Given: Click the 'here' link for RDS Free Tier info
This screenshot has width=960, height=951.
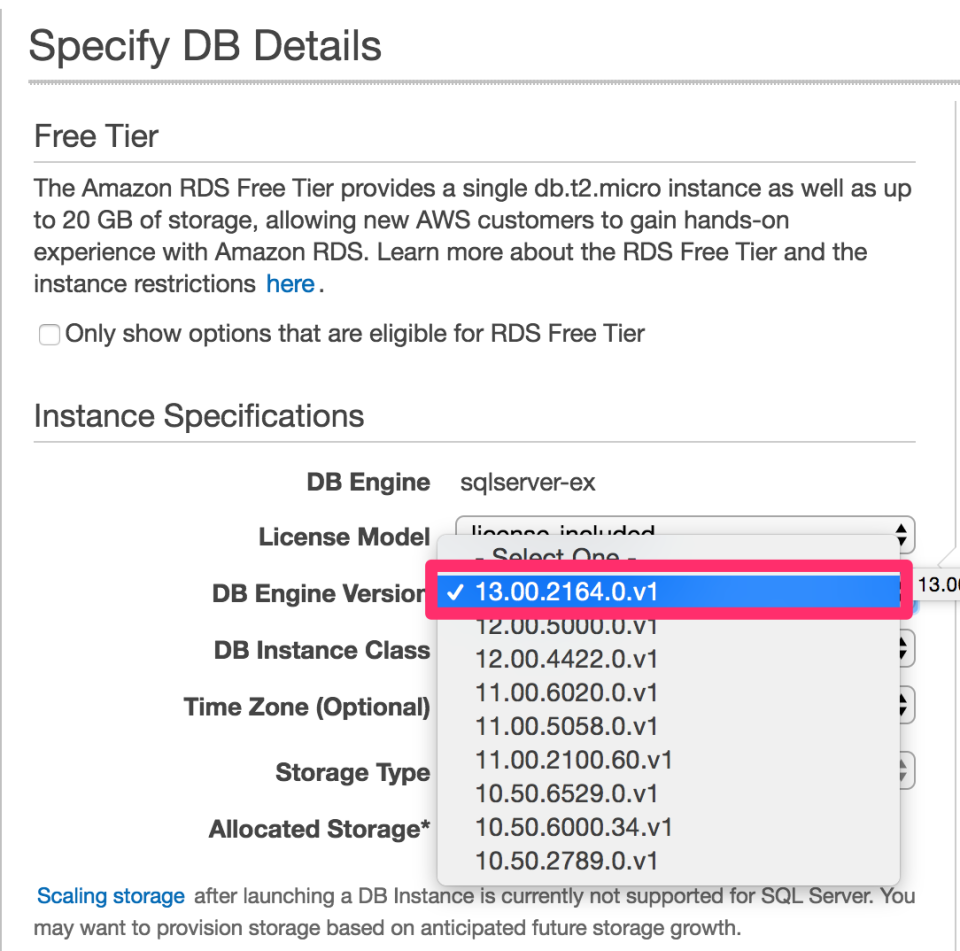Looking at the screenshot, I should click(289, 284).
